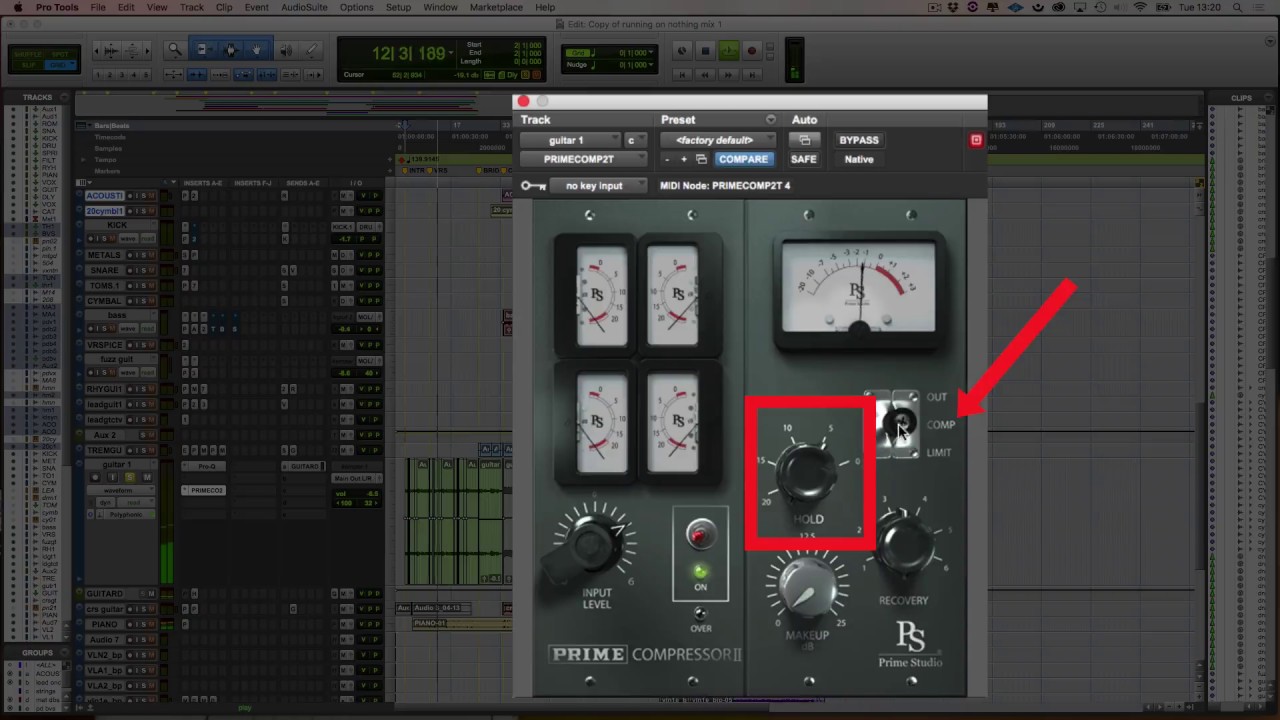1280x720 pixels.
Task: Open the factory default preset list
Action: [719, 140]
